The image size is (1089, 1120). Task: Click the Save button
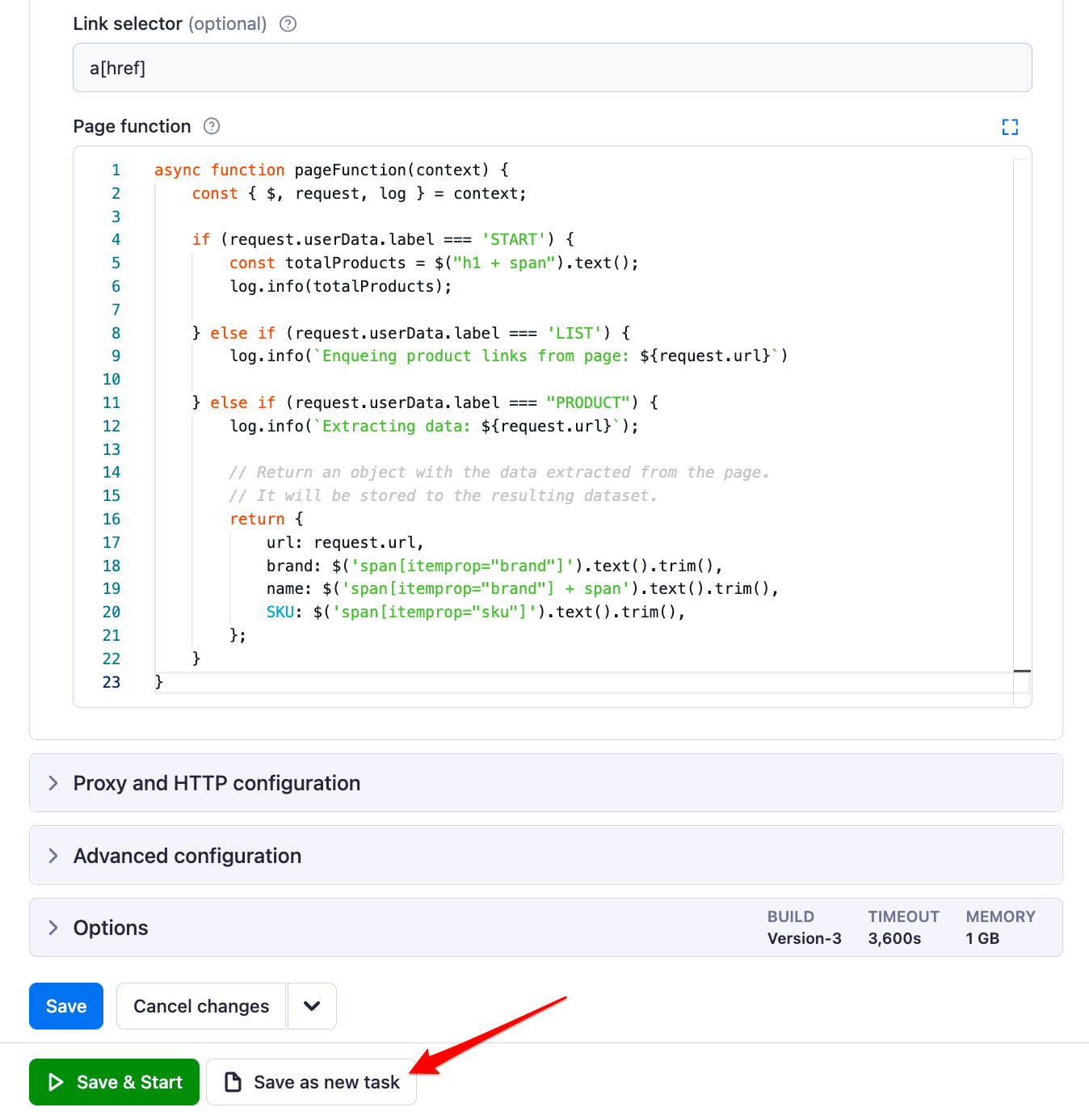click(65, 1006)
